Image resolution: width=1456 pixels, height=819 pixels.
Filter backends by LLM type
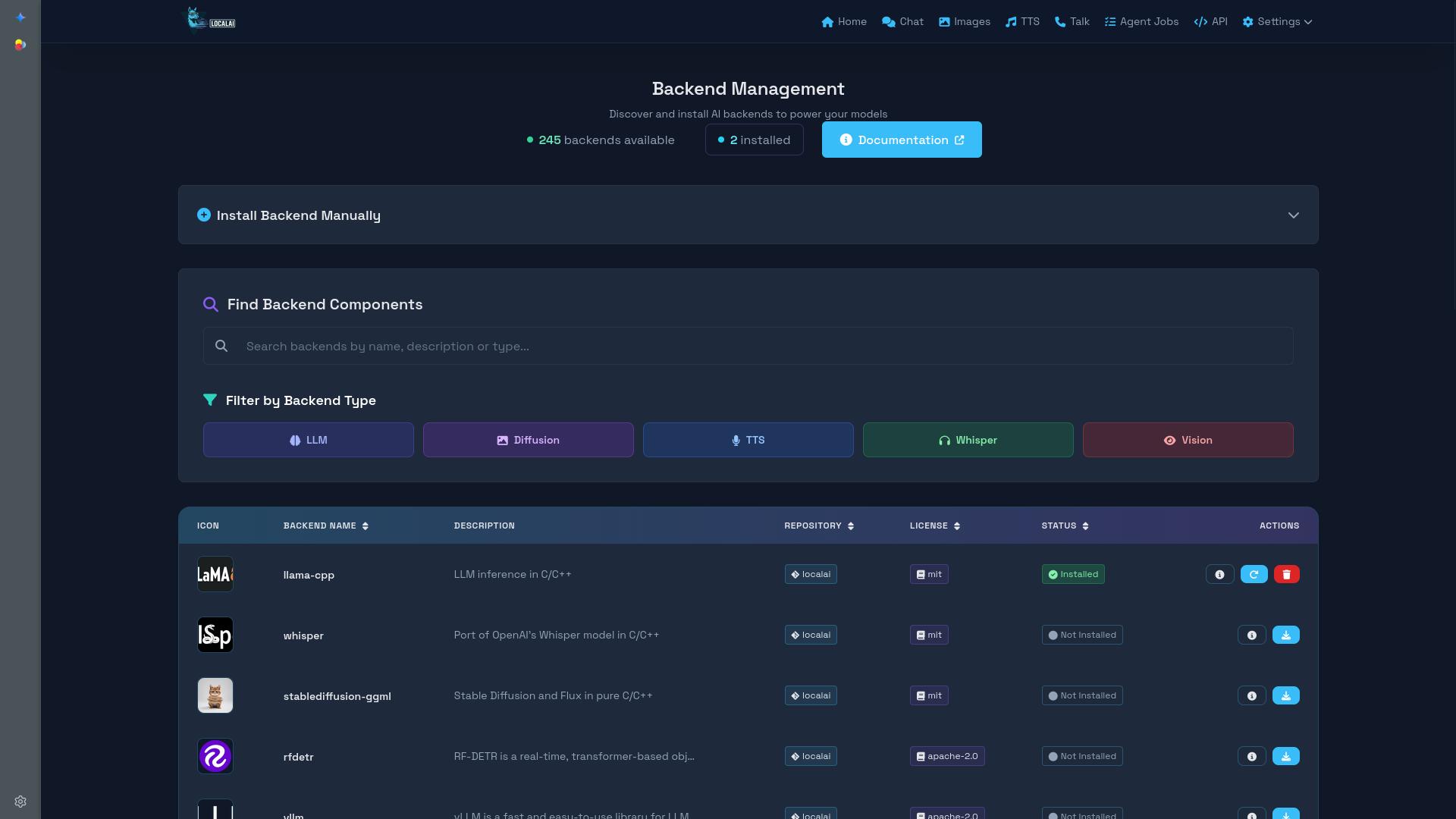tap(309, 440)
